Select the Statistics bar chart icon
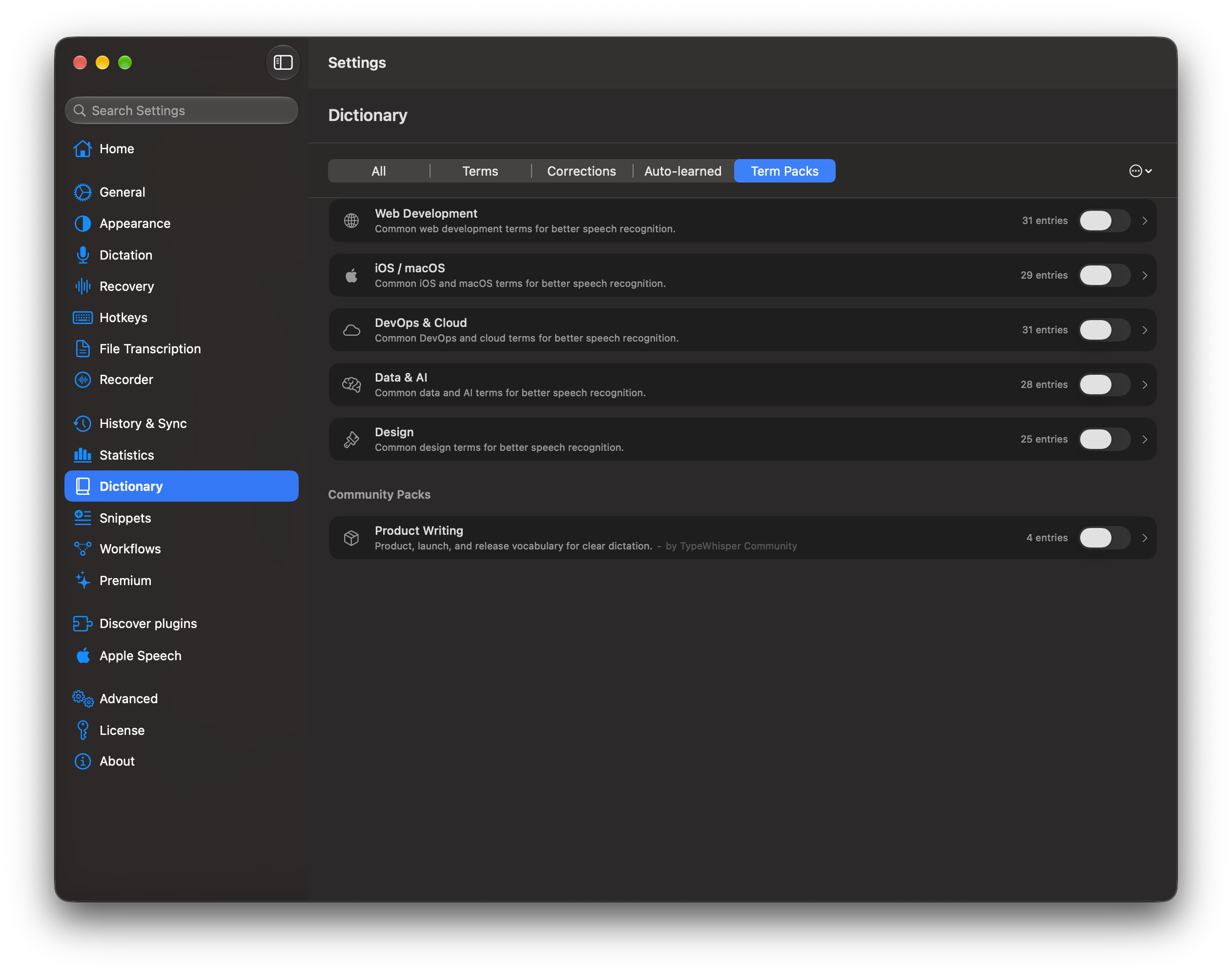This screenshot has height=974, width=1232. [x=82, y=455]
